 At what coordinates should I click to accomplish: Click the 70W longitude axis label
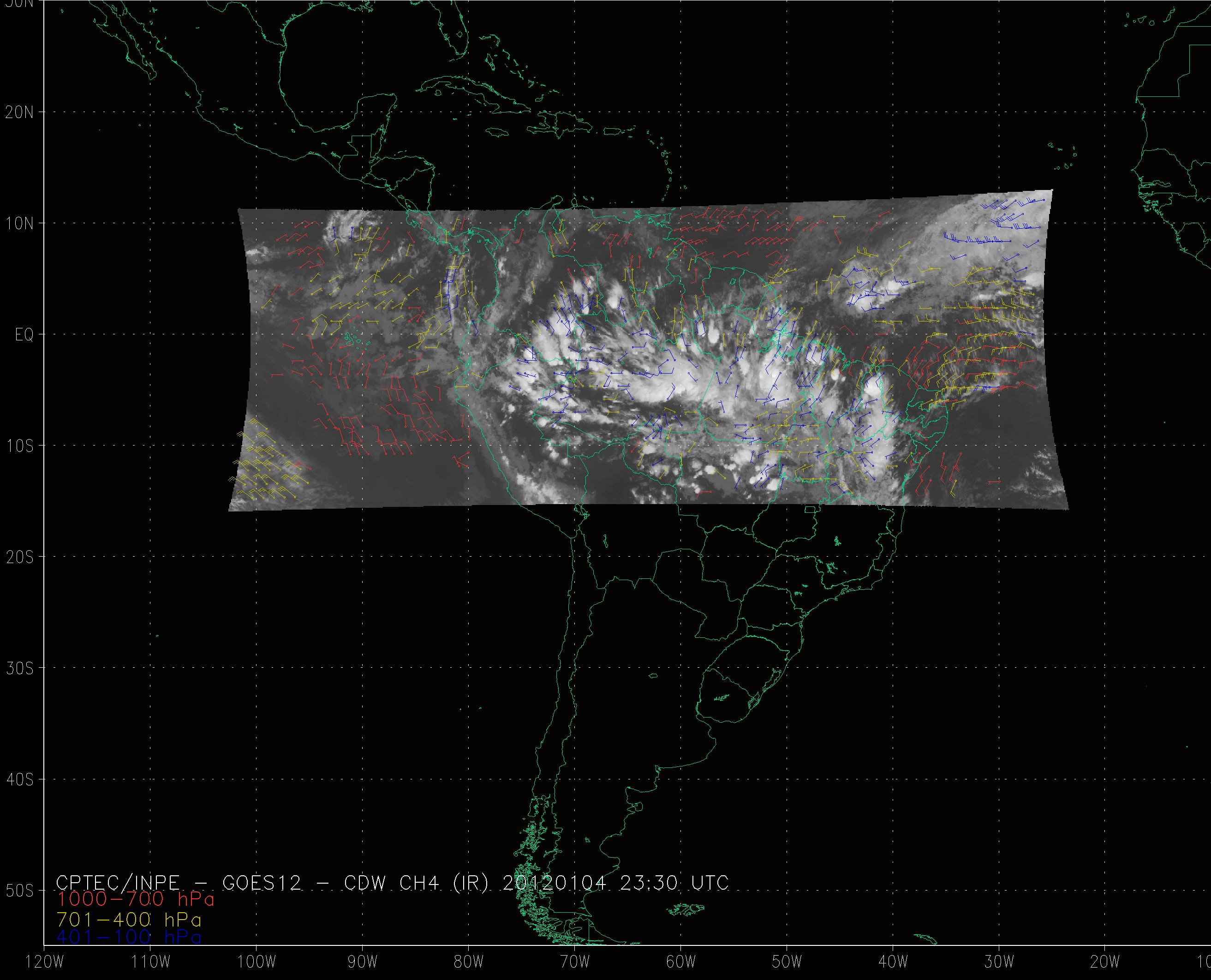[574, 962]
